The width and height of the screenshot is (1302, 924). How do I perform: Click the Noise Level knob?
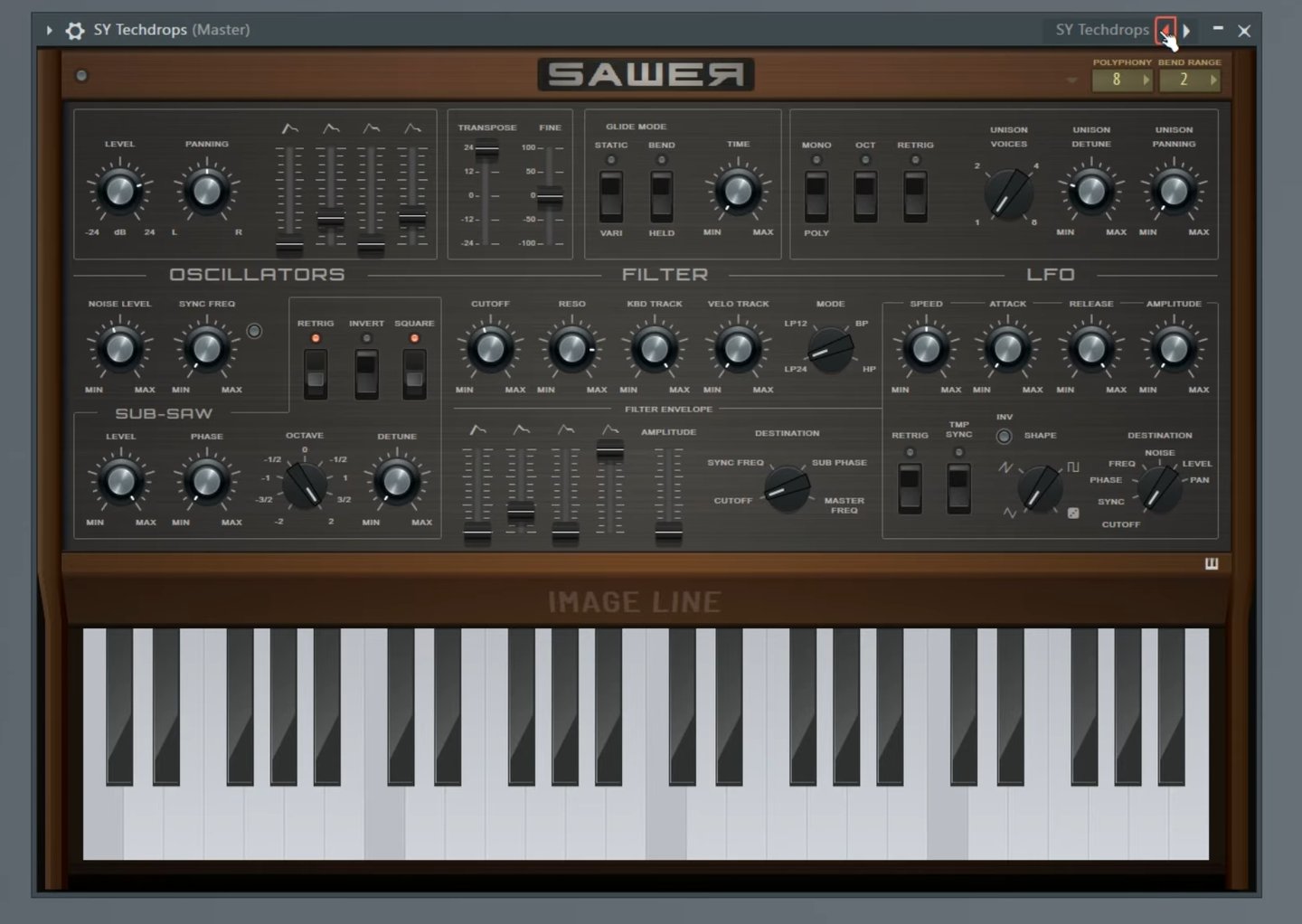[x=119, y=349]
